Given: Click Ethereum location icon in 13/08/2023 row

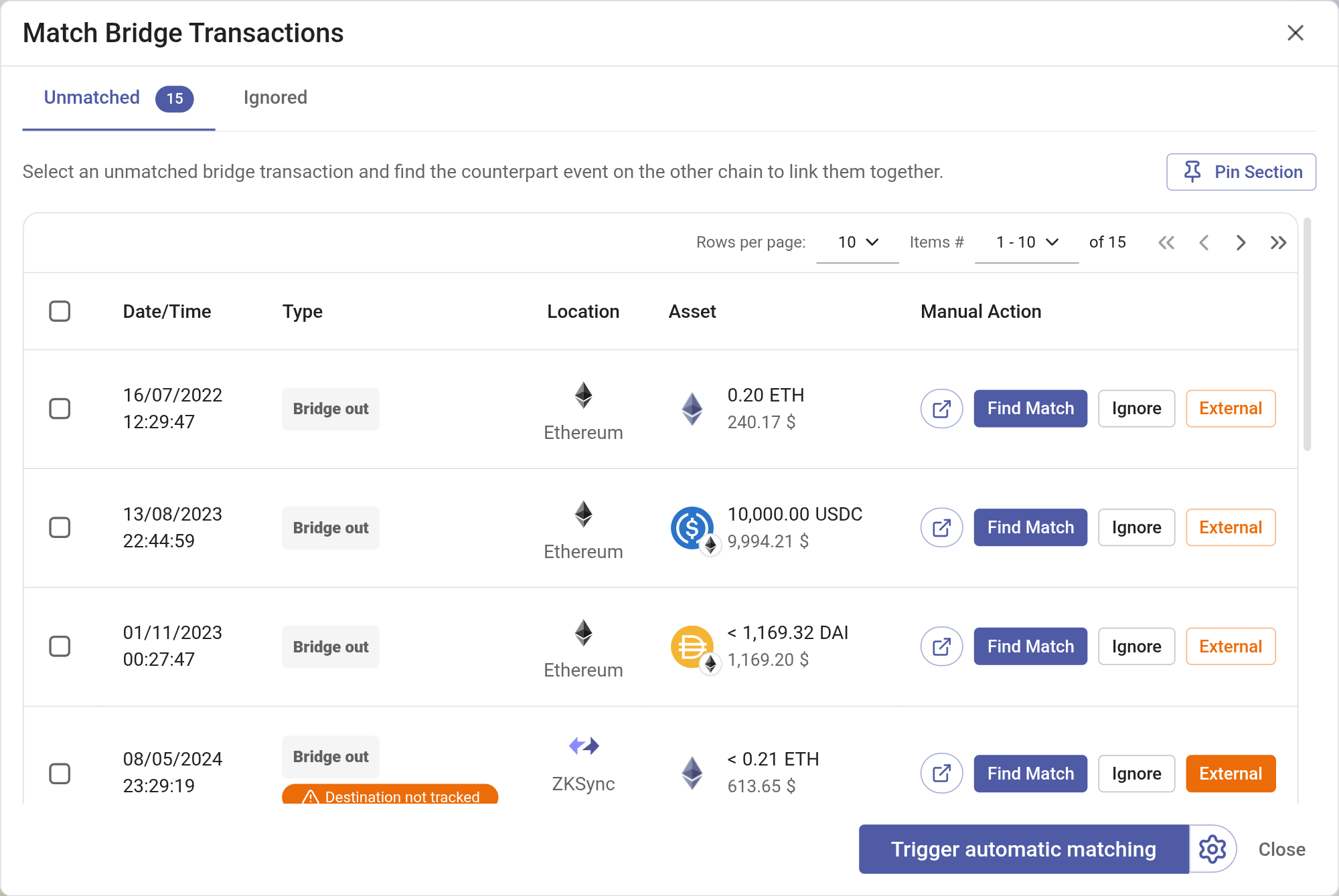Looking at the screenshot, I should pos(584,514).
